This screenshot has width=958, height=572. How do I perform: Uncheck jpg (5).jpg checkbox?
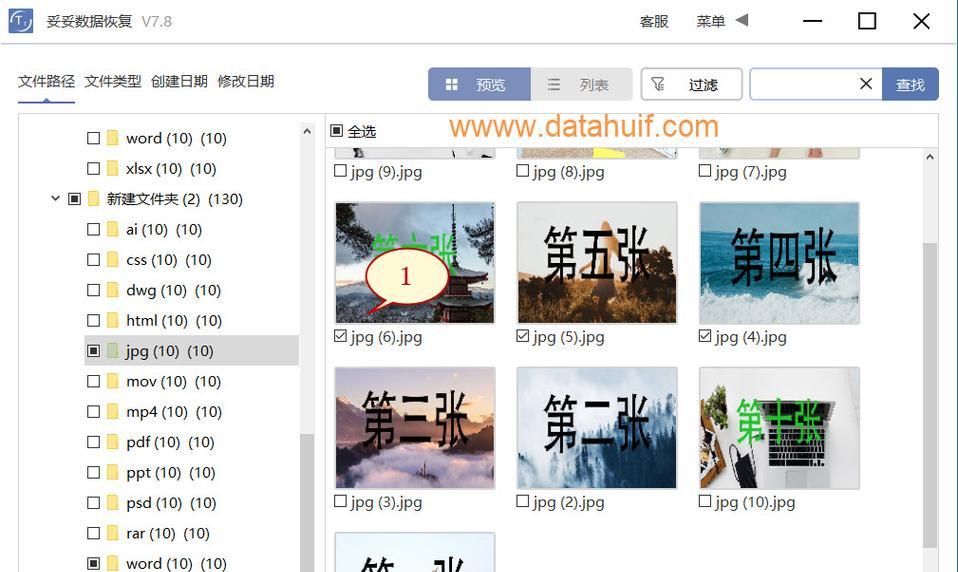pyautogui.click(x=522, y=336)
